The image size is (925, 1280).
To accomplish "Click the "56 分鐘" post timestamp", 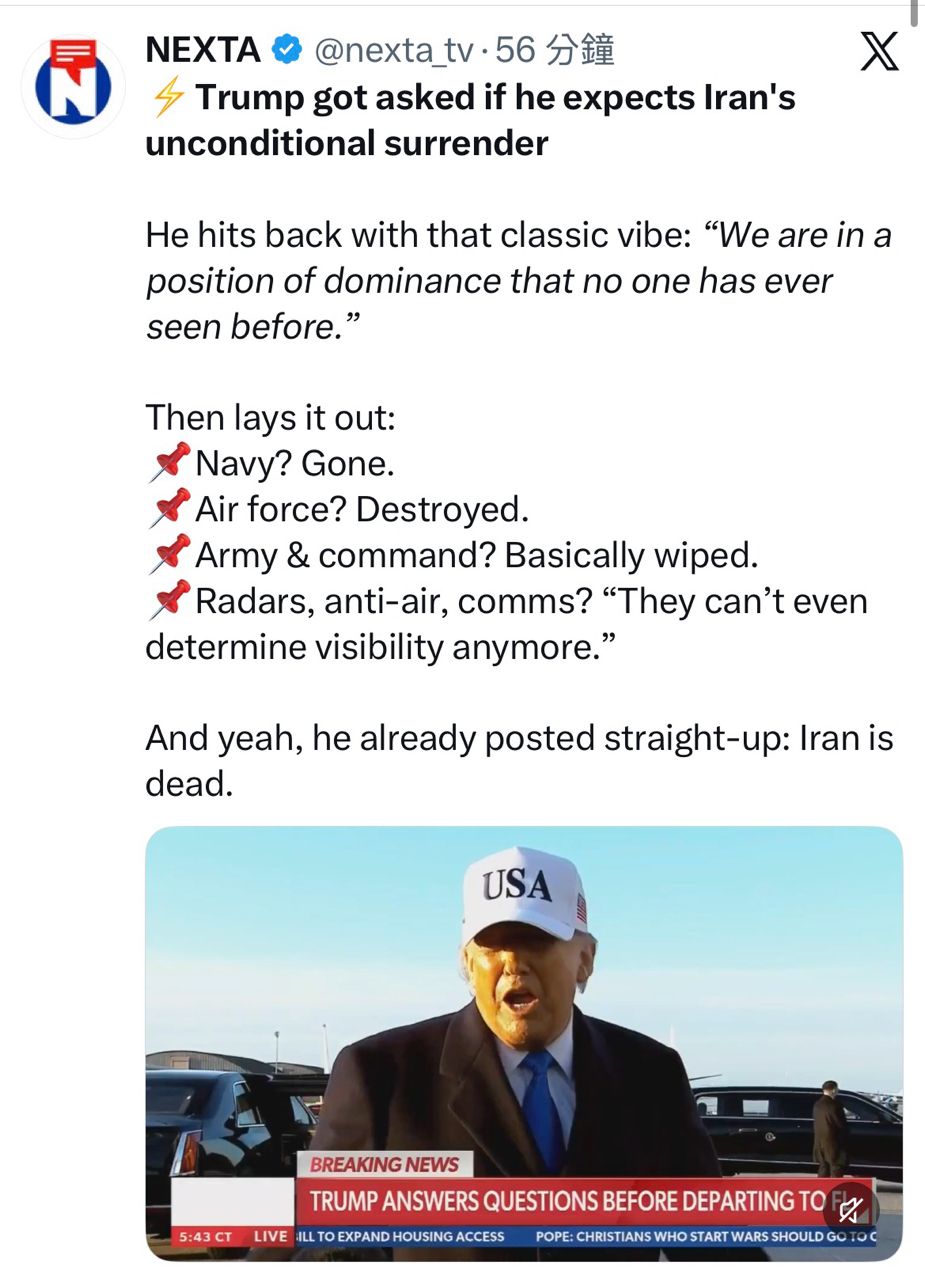I will click(x=556, y=50).
